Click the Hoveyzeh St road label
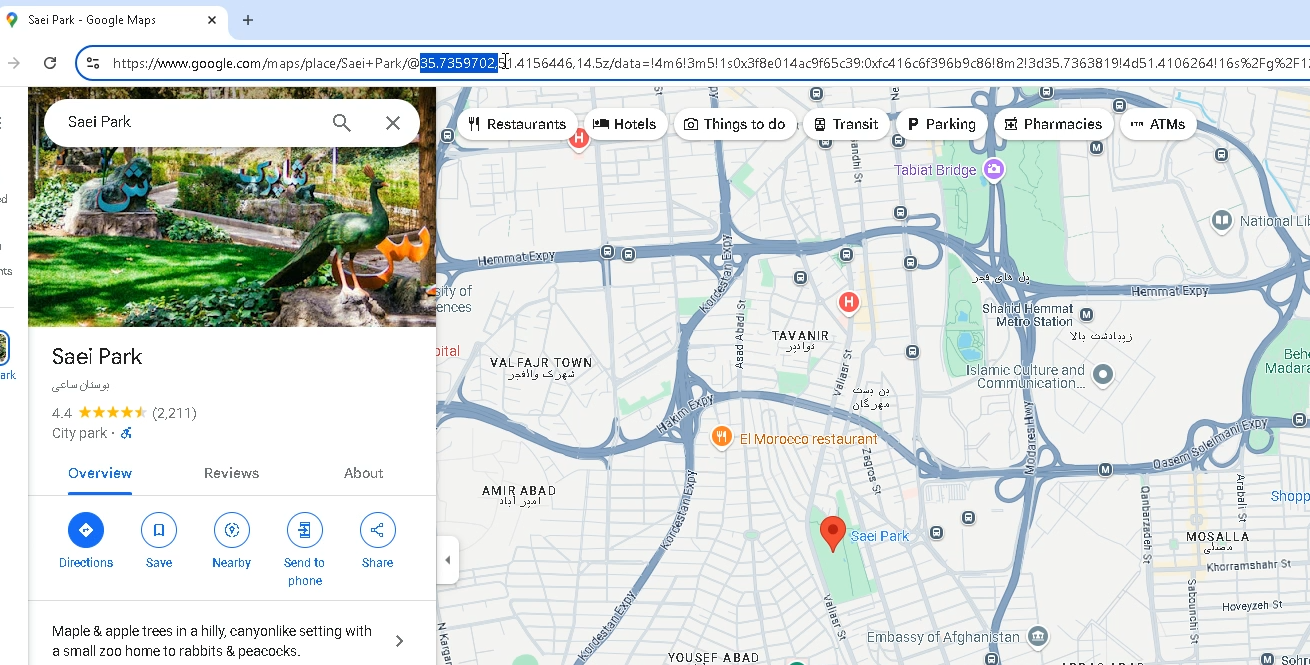 point(1252,606)
